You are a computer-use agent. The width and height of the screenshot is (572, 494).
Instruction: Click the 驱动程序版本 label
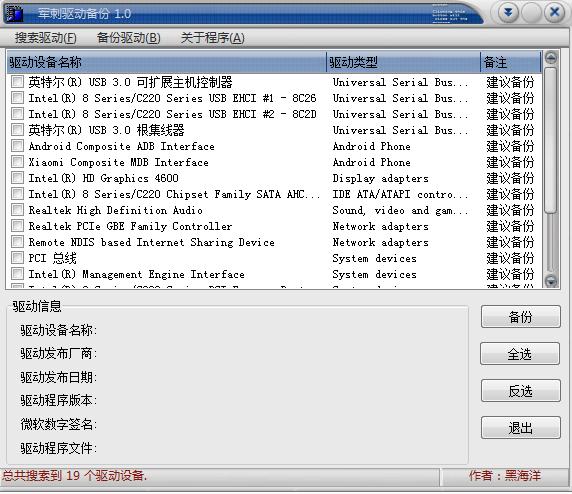(x=58, y=400)
